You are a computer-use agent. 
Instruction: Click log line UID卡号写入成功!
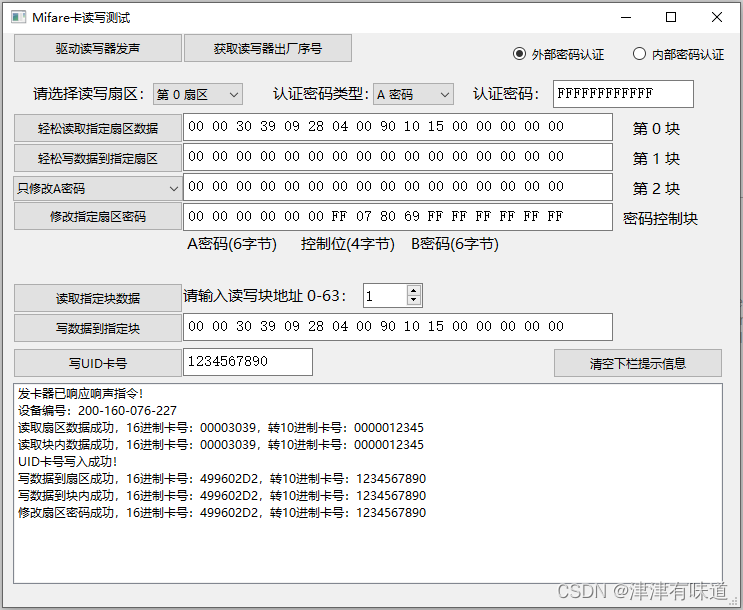tap(68, 462)
